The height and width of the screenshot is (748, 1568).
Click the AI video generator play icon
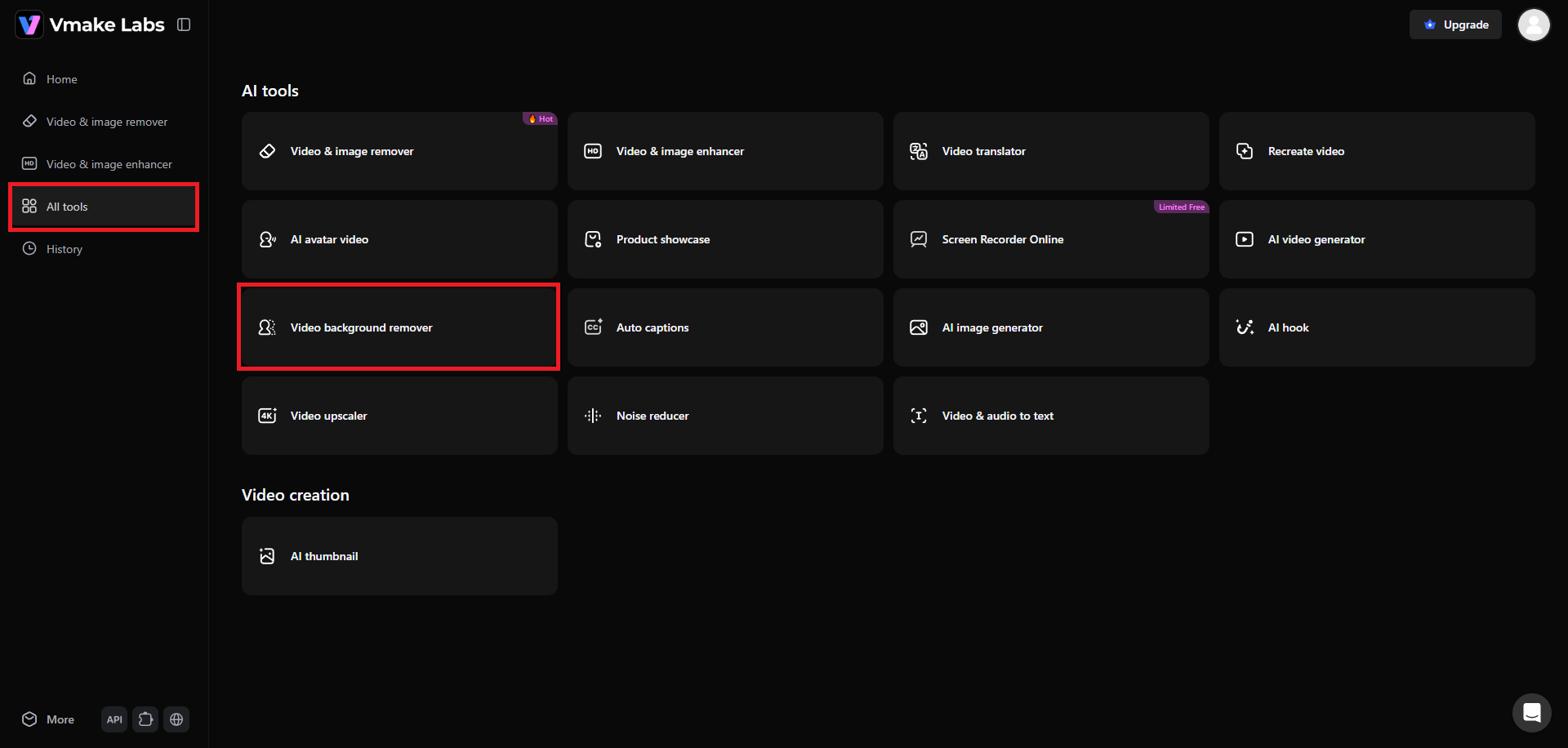1245,239
